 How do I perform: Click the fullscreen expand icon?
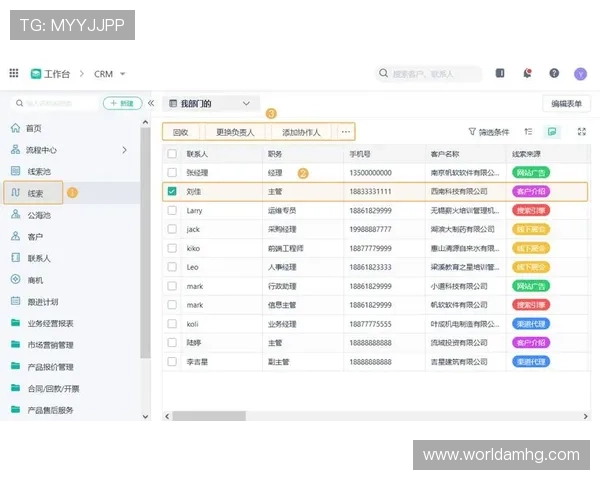[582, 132]
